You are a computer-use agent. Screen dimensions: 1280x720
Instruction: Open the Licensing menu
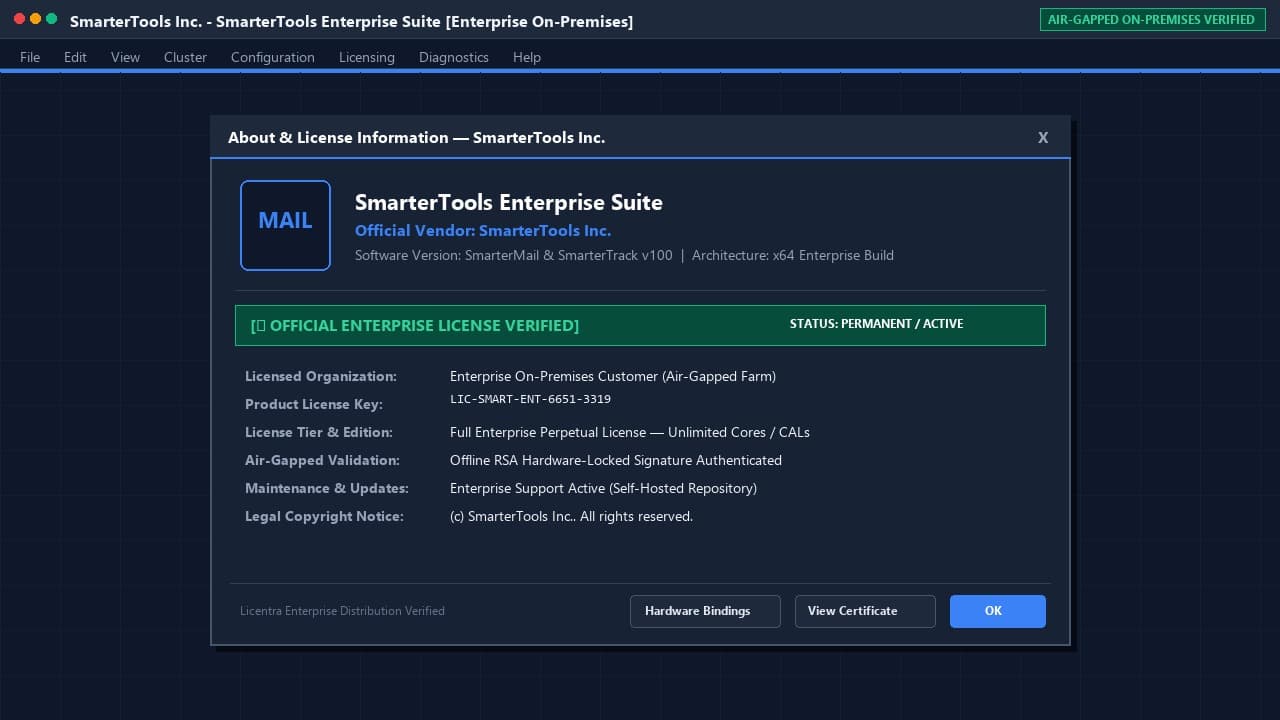click(x=367, y=57)
